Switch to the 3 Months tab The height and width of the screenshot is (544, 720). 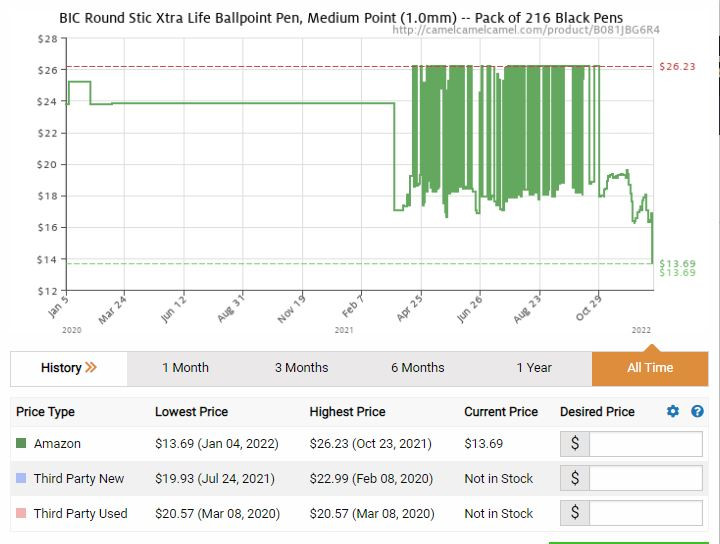pyautogui.click(x=302, y=368)
